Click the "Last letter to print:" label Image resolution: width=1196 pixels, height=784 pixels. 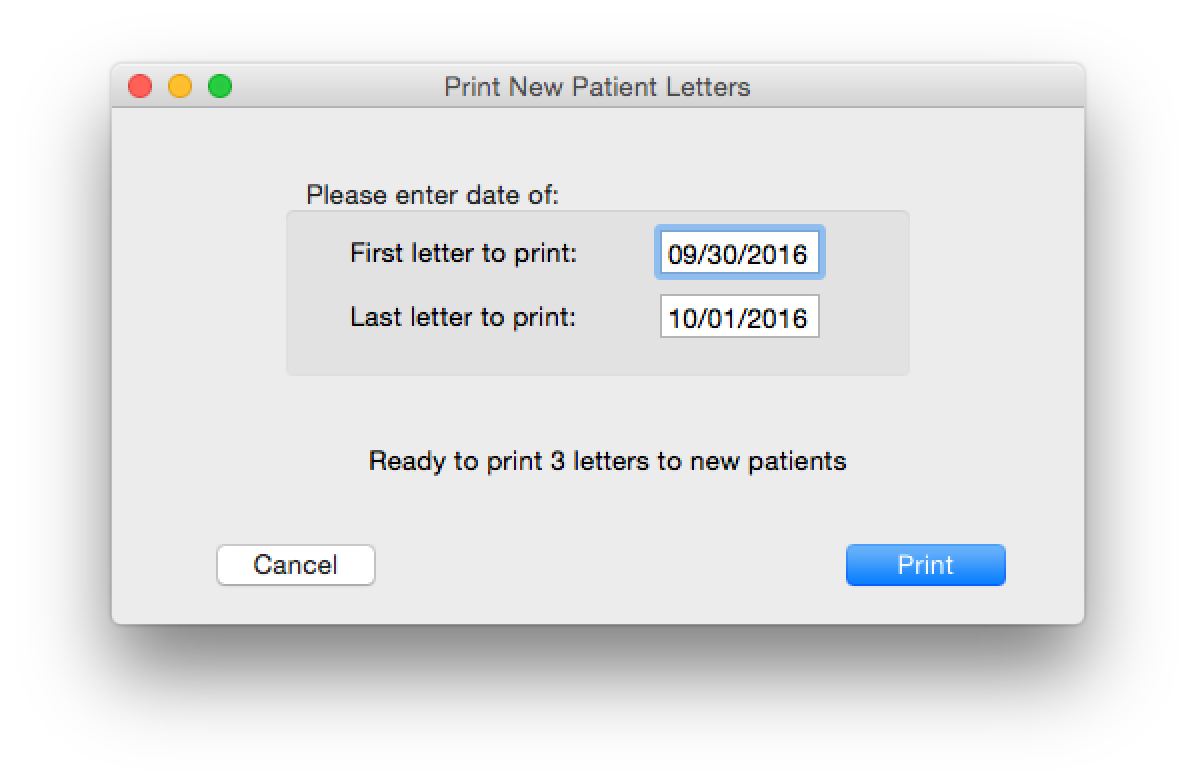pyautogui.click(x=463, y=318)
